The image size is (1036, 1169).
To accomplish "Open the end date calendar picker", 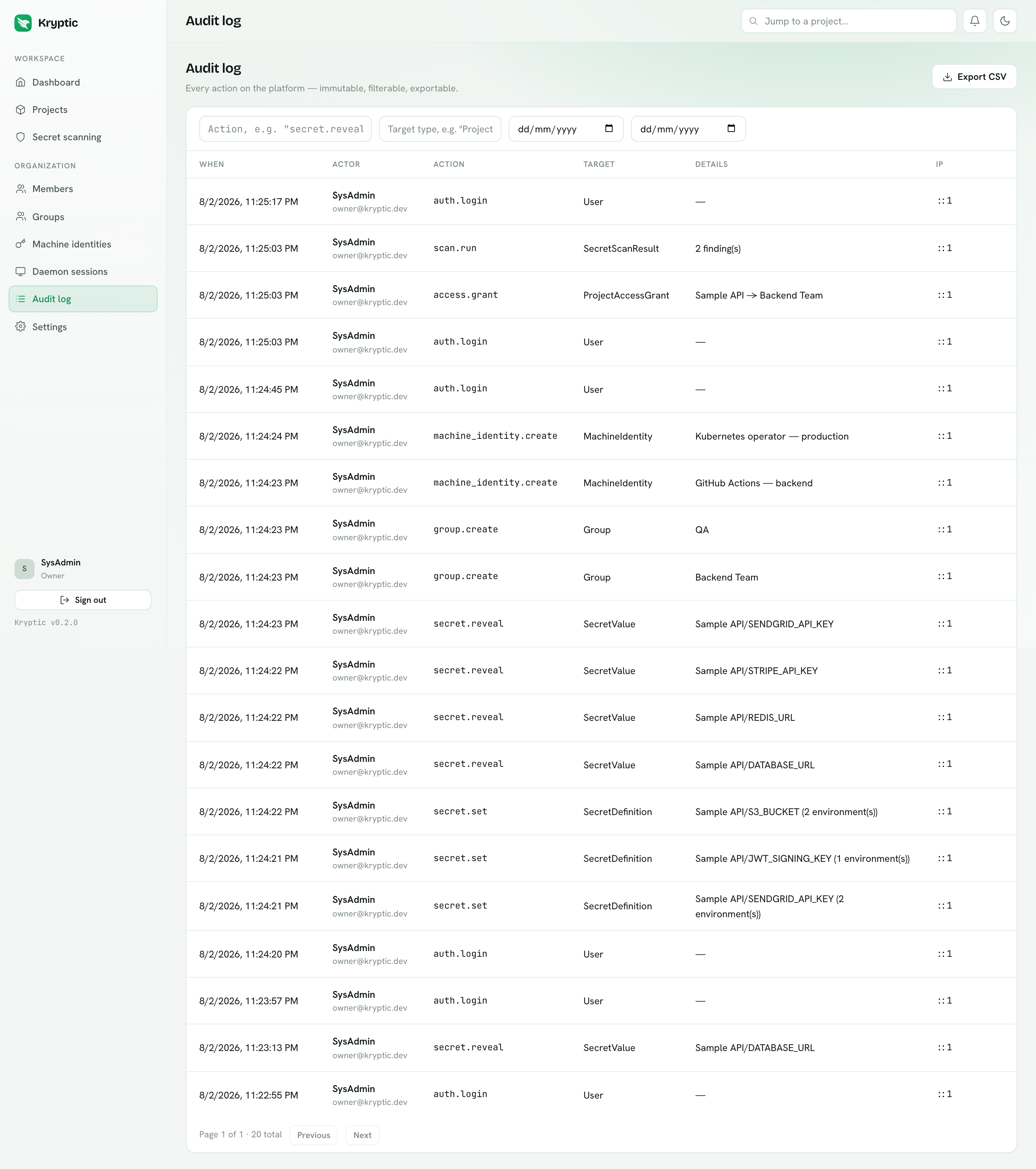I will click(731, 129).
